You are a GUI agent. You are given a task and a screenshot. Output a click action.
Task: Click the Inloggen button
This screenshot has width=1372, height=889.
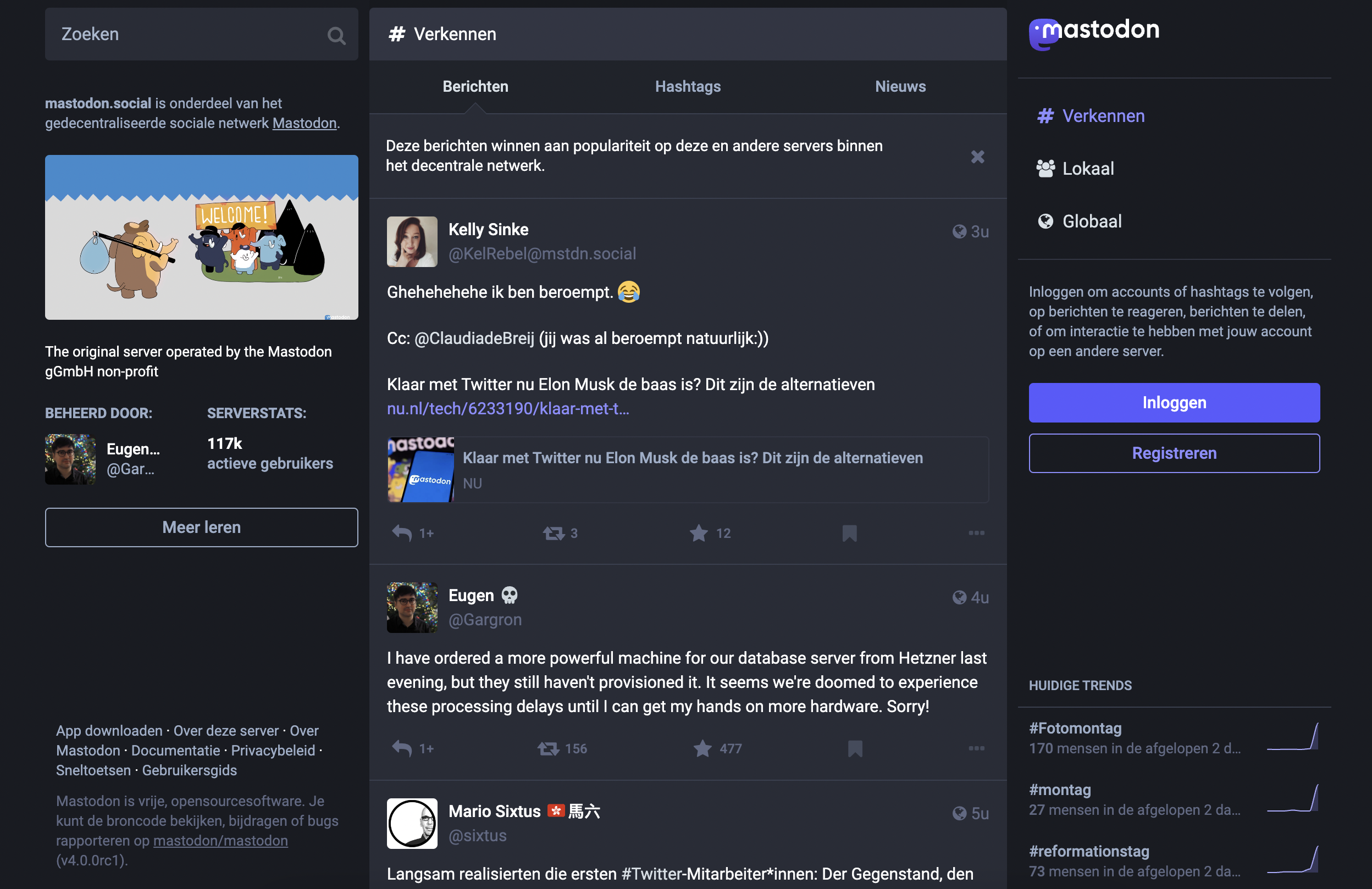[1174, 402]
